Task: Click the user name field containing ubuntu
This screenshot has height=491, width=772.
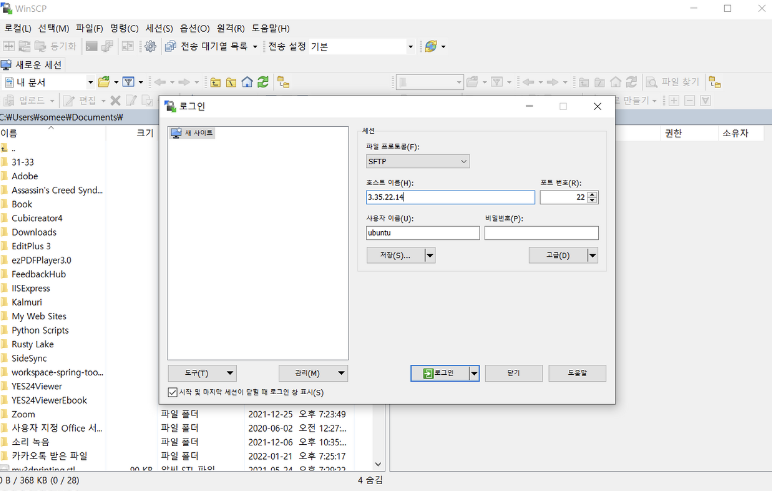Action: pyautogui.click(x=422, y=232)
